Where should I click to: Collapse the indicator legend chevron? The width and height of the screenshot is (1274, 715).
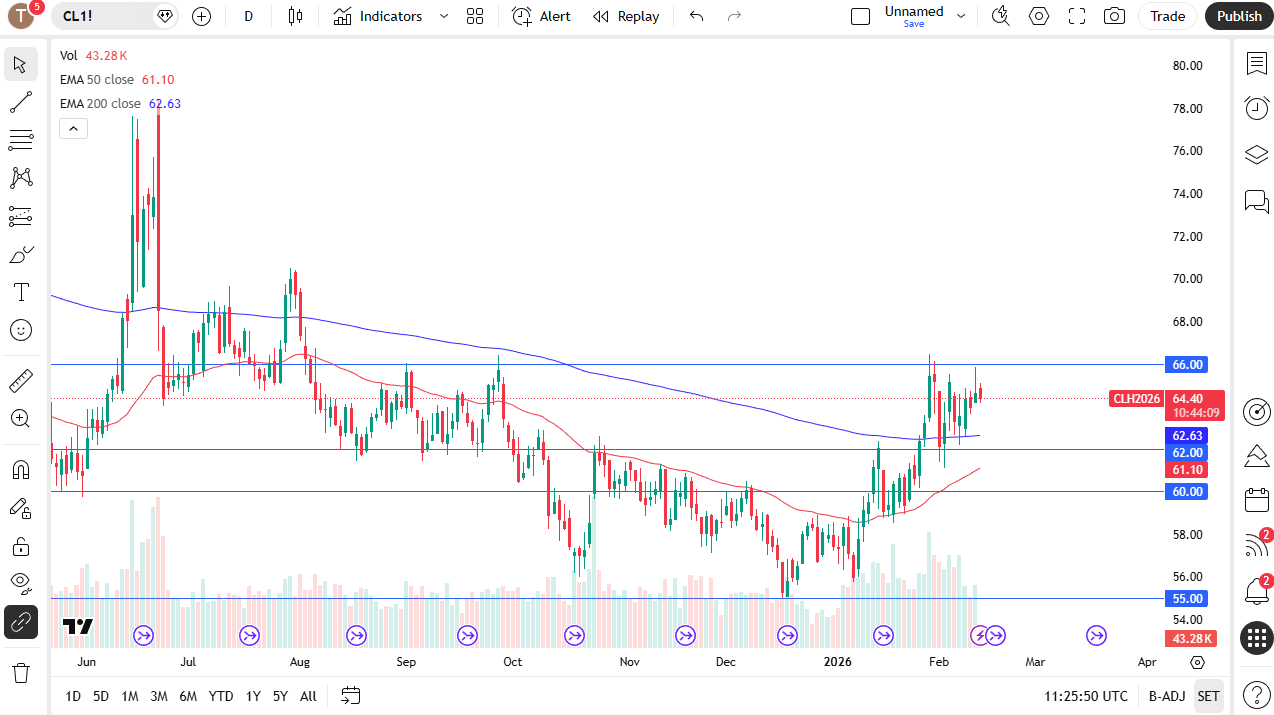click(74, 128)
